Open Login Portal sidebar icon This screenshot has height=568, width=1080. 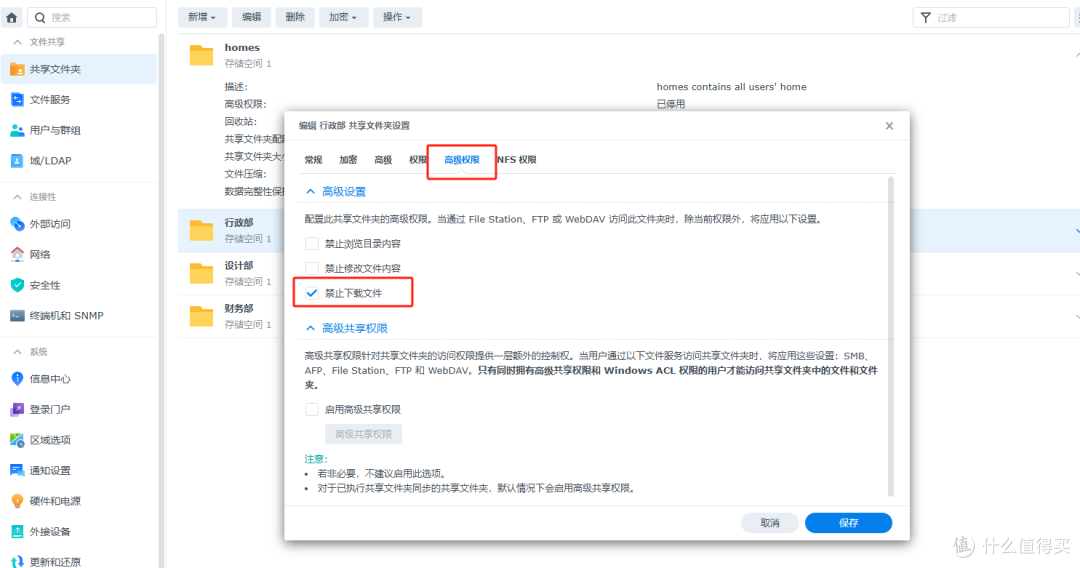[x=17, y=410]
